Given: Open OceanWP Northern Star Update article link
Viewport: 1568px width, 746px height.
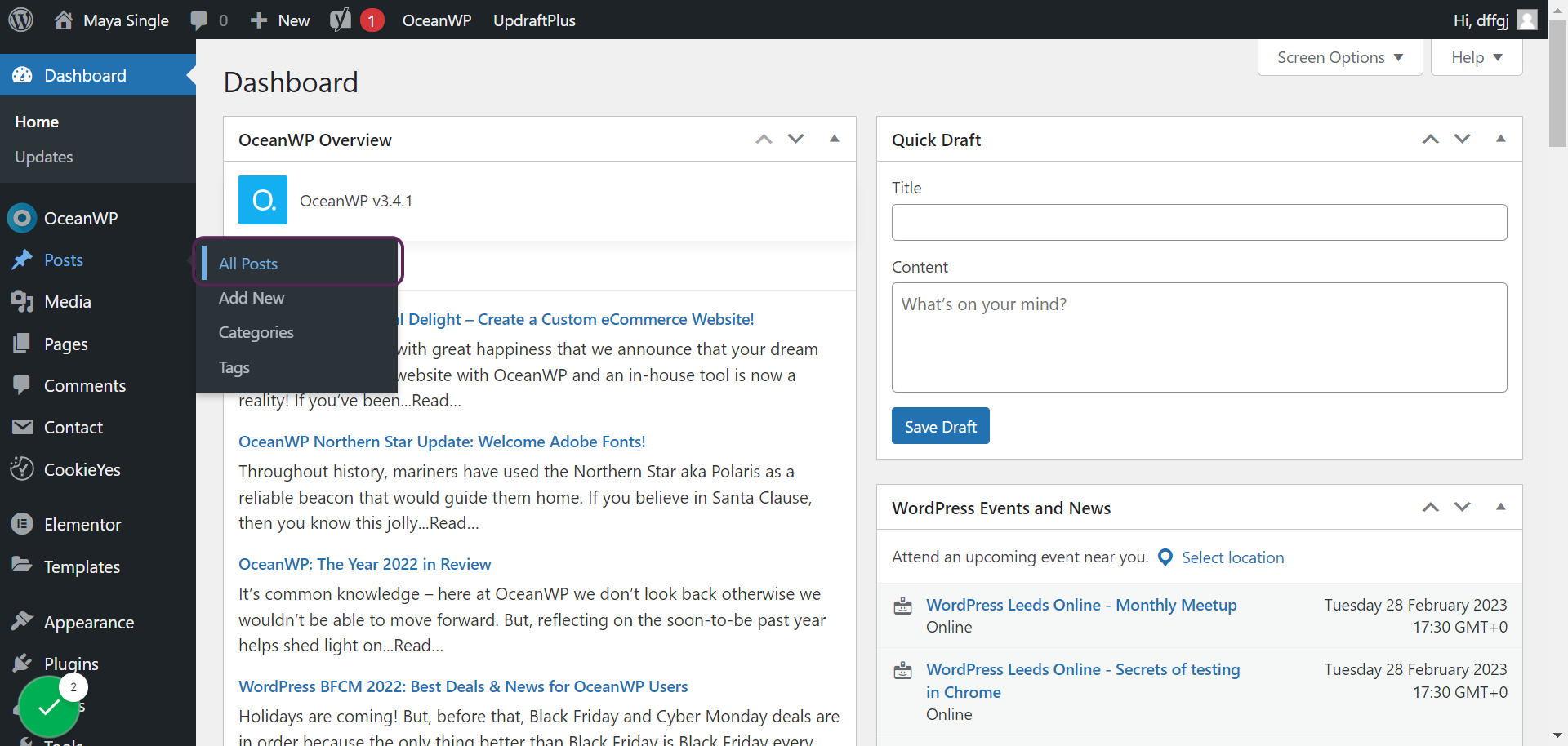Looking at the screenshot, I should tap(442, 442).
